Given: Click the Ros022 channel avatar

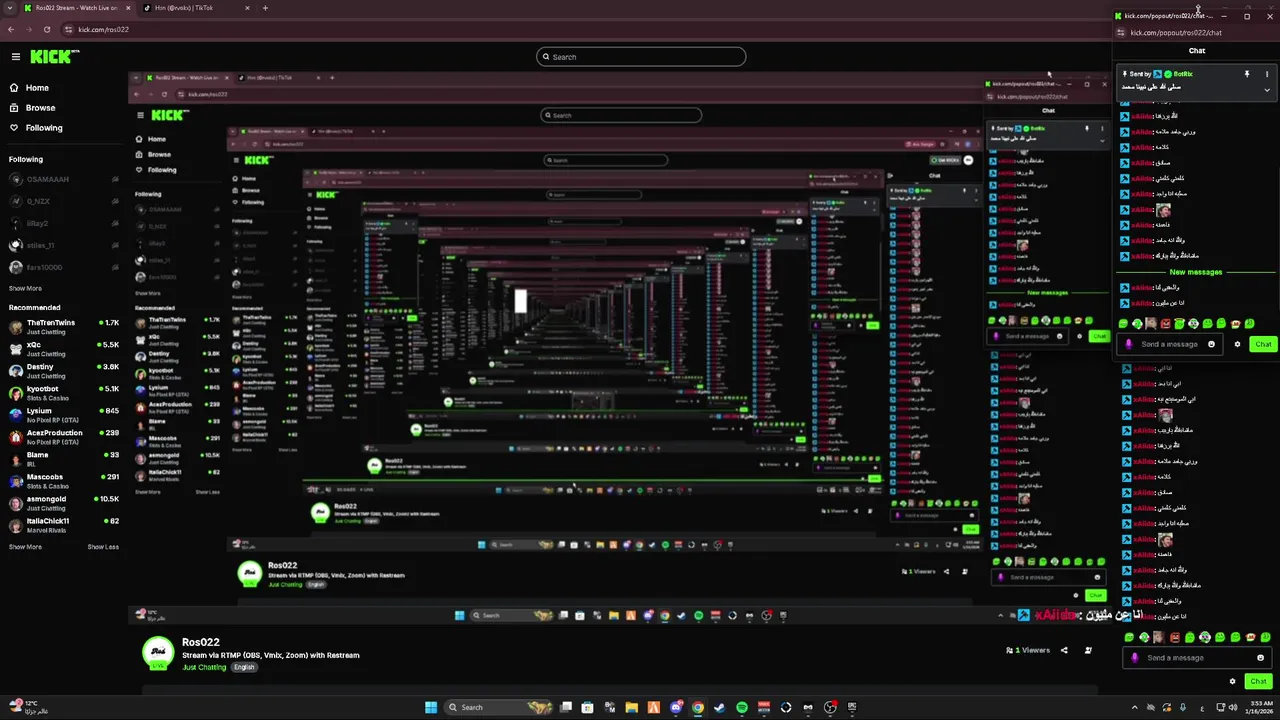Looking at the screenshot, I should 158,653.
